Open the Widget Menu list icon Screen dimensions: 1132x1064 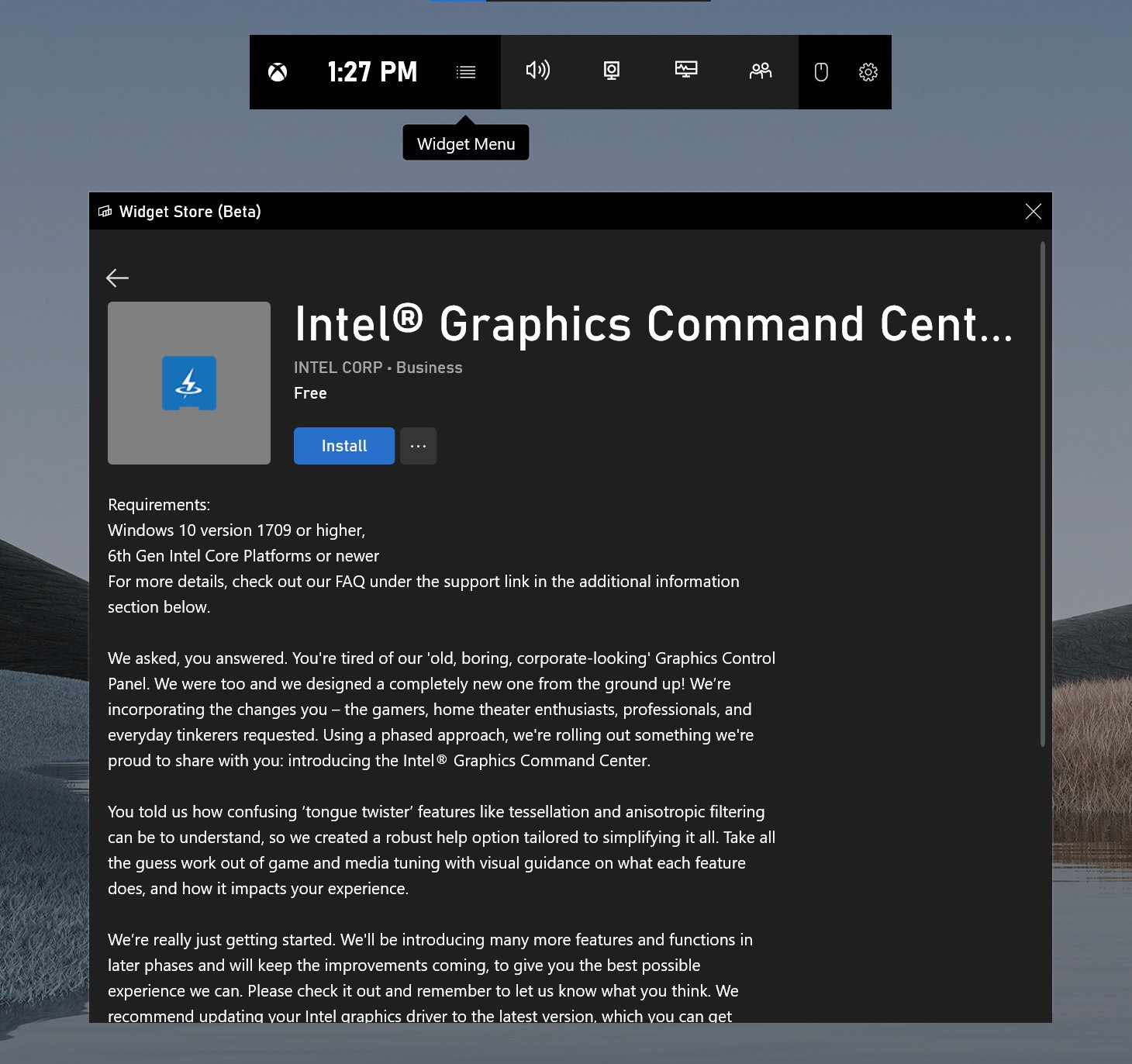[466, 72]
